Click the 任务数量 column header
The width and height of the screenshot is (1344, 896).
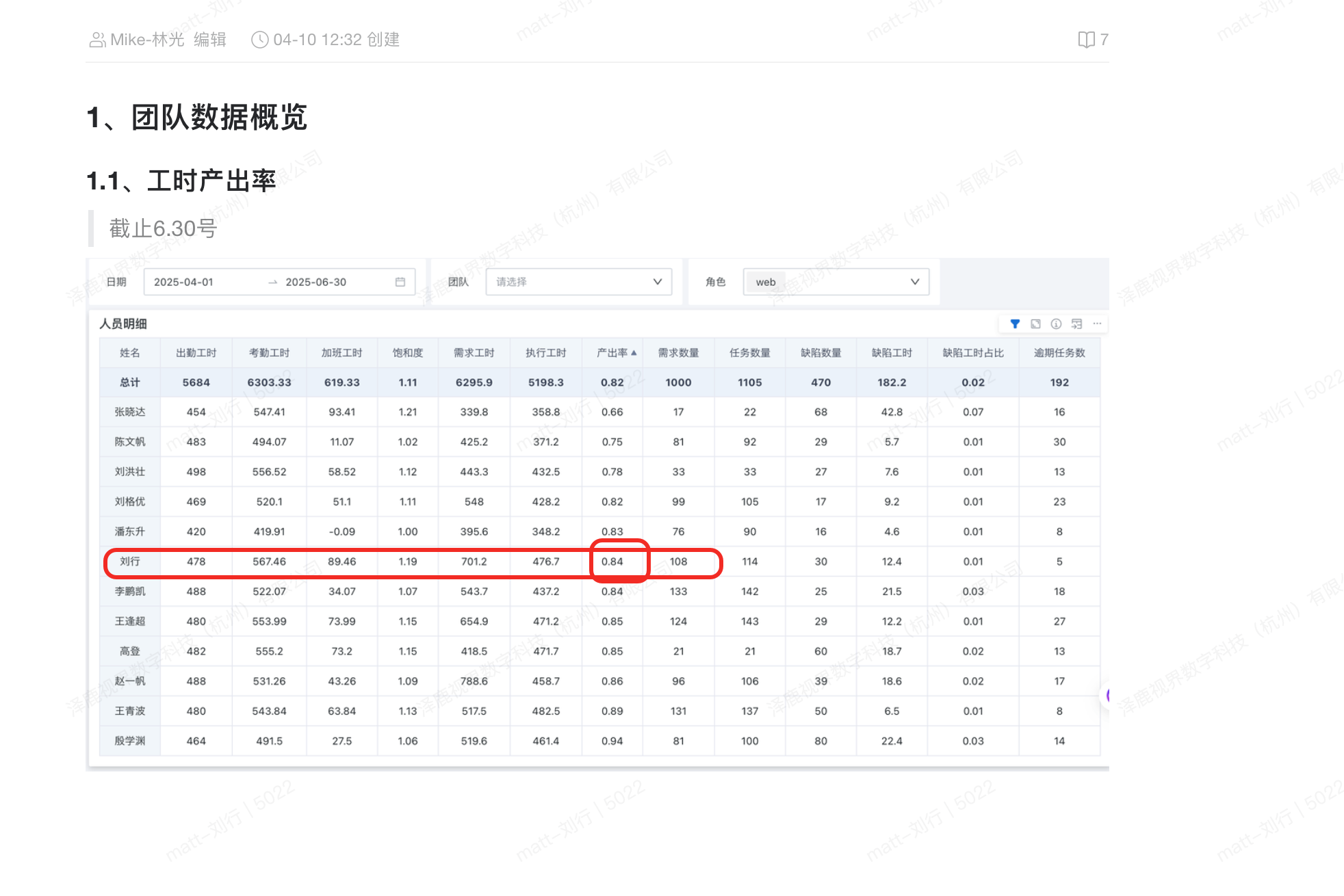750,353
